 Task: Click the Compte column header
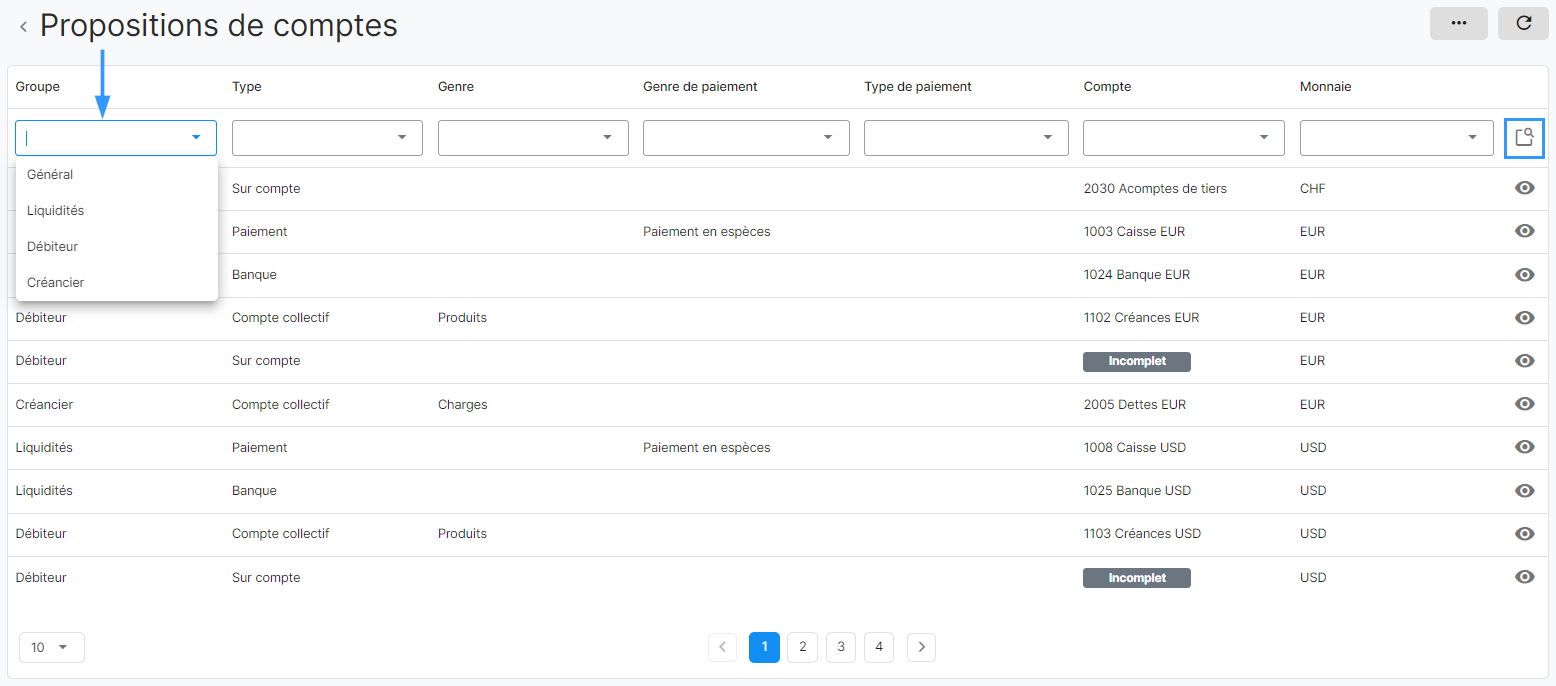pos(1107,87)
